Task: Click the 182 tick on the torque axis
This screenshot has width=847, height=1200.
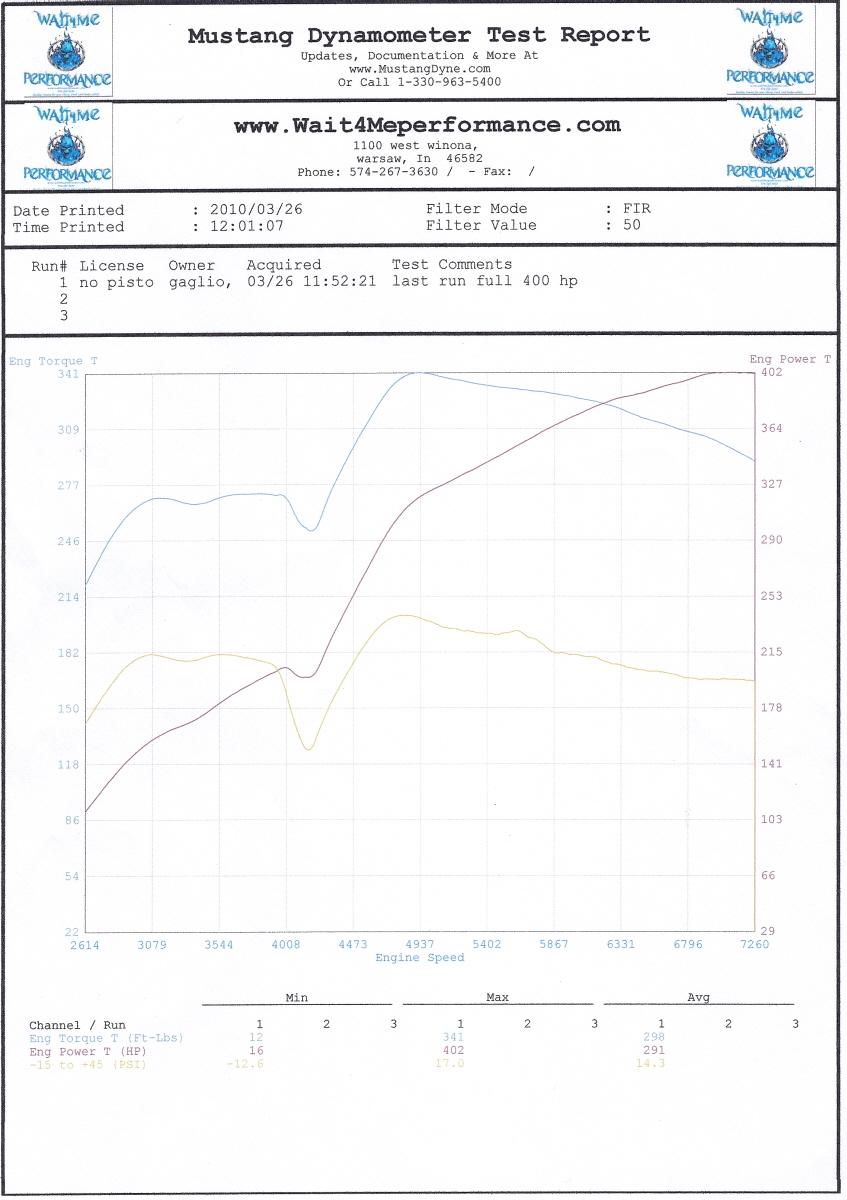Action: [68, 654]
